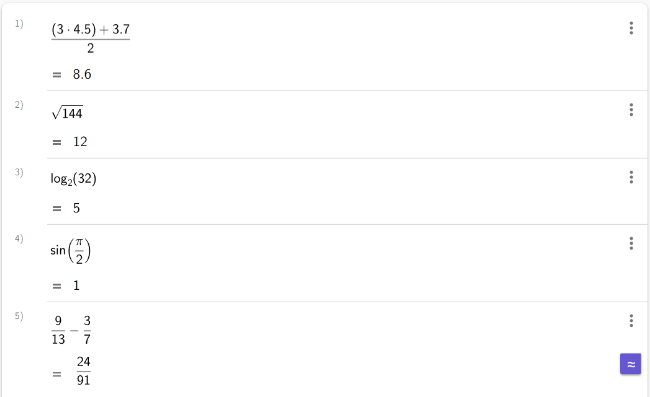The width and height of the screenshot is (650, 397).
Task: Open the three-dot menu for row 1
Action: pyautogui.click(x=631, y=28)
